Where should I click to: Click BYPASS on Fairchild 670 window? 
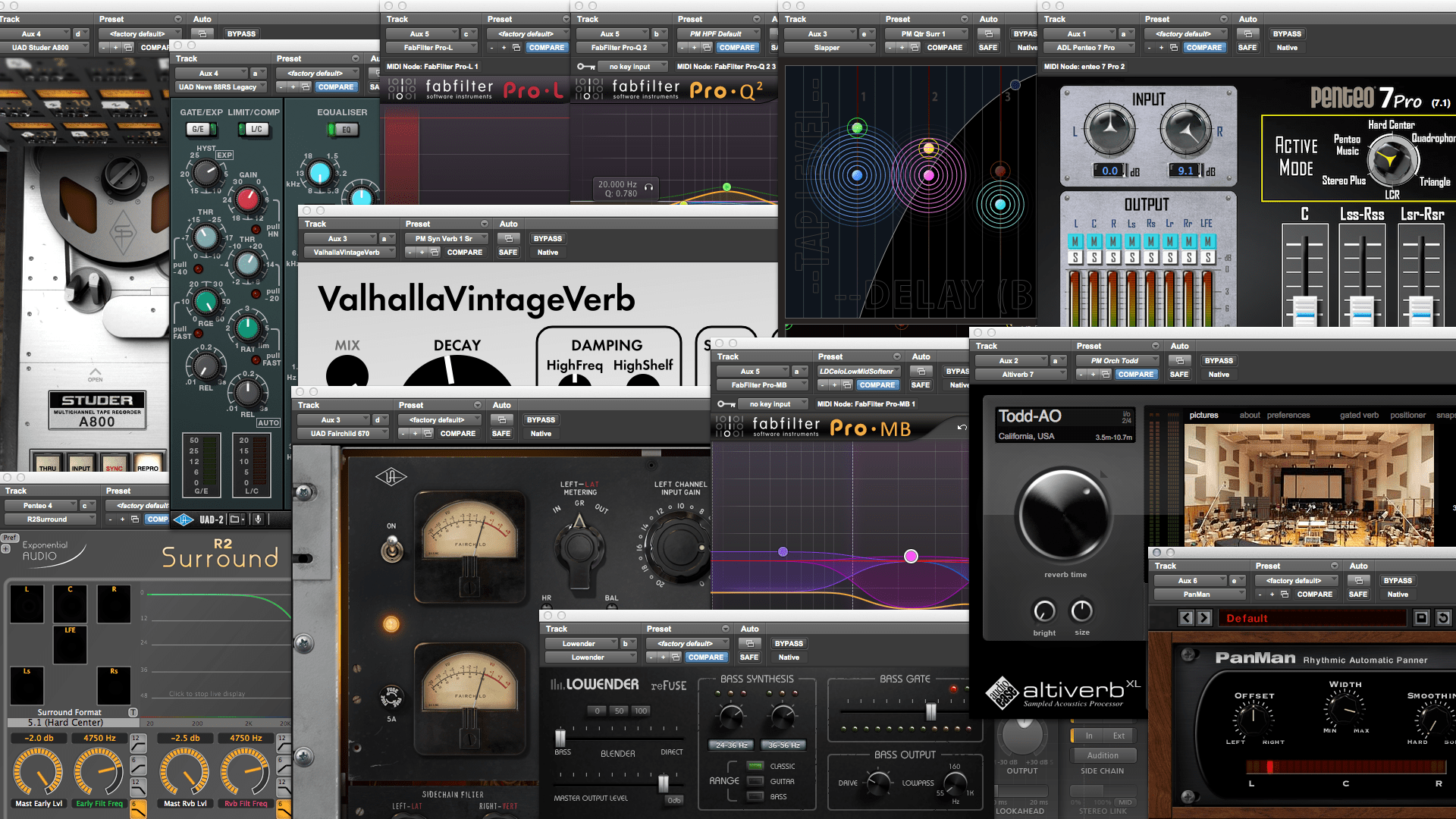(x=541, y=420)
